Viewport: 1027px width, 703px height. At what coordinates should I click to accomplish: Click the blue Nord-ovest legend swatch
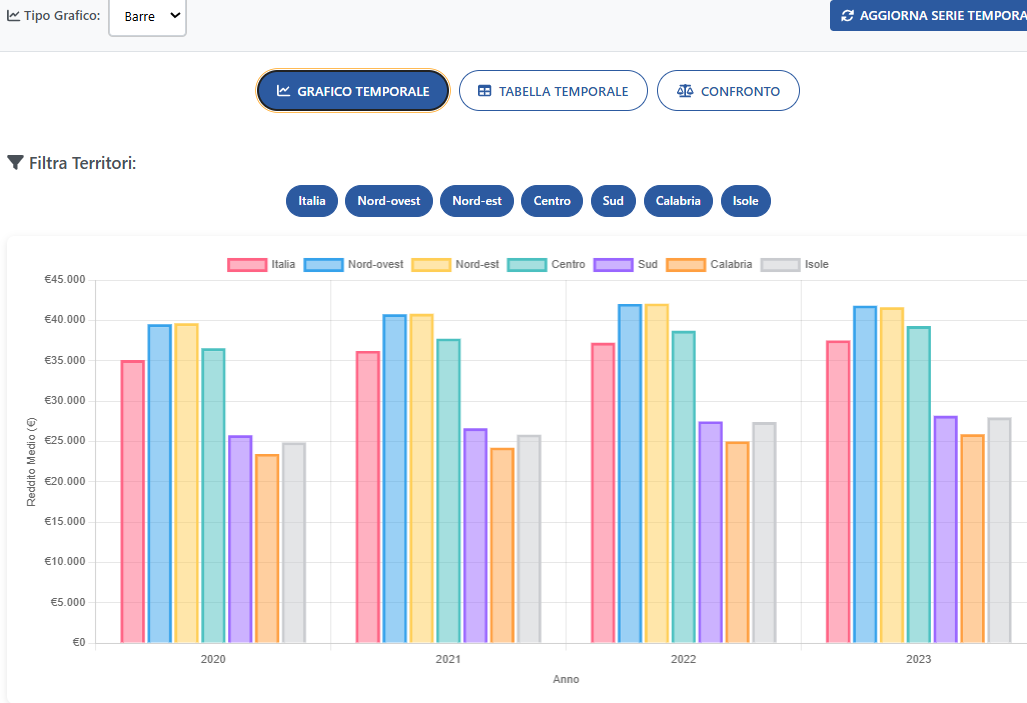pyautogui.click(x=324, y=265)
